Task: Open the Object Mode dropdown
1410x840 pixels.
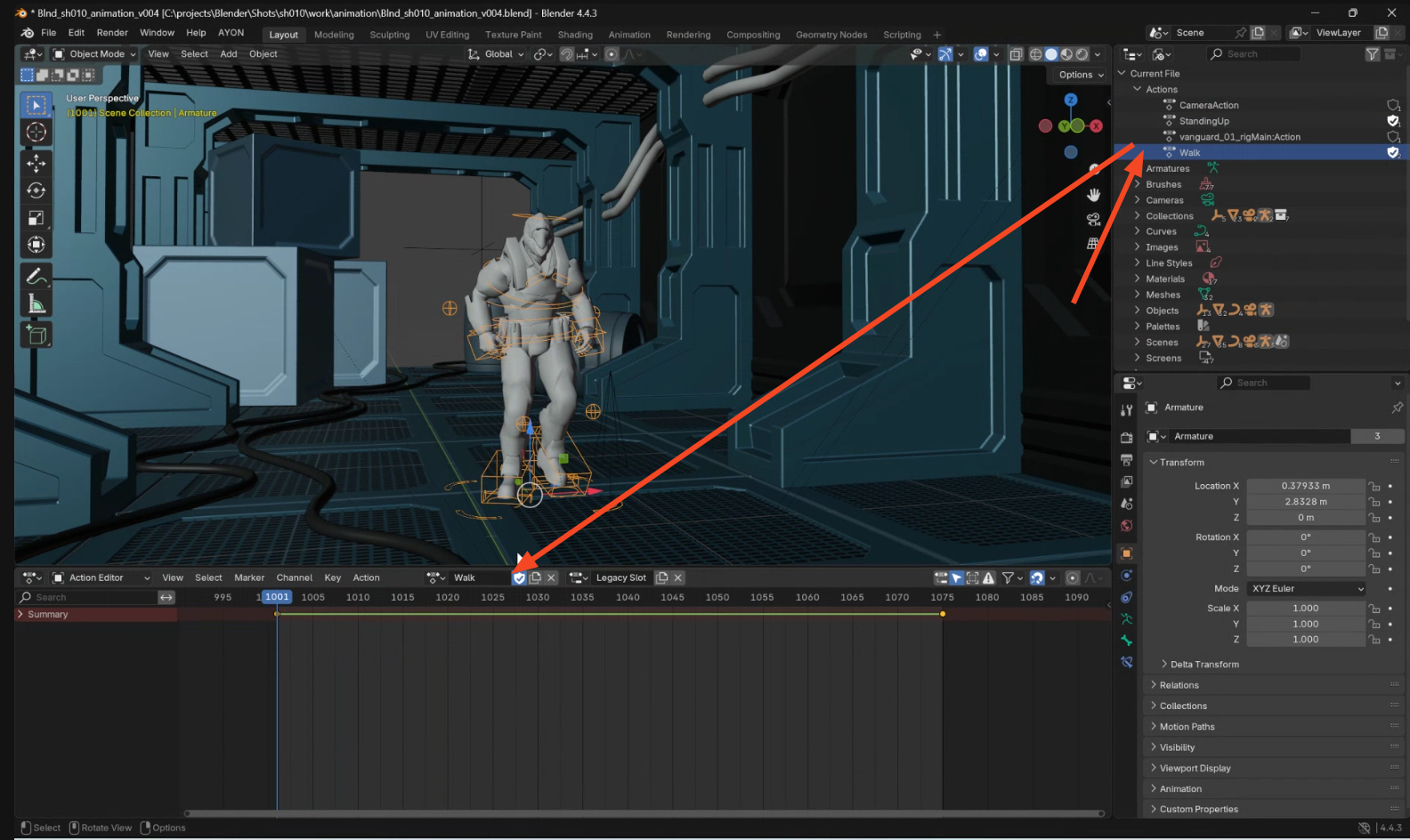Action: click(94, 54)
